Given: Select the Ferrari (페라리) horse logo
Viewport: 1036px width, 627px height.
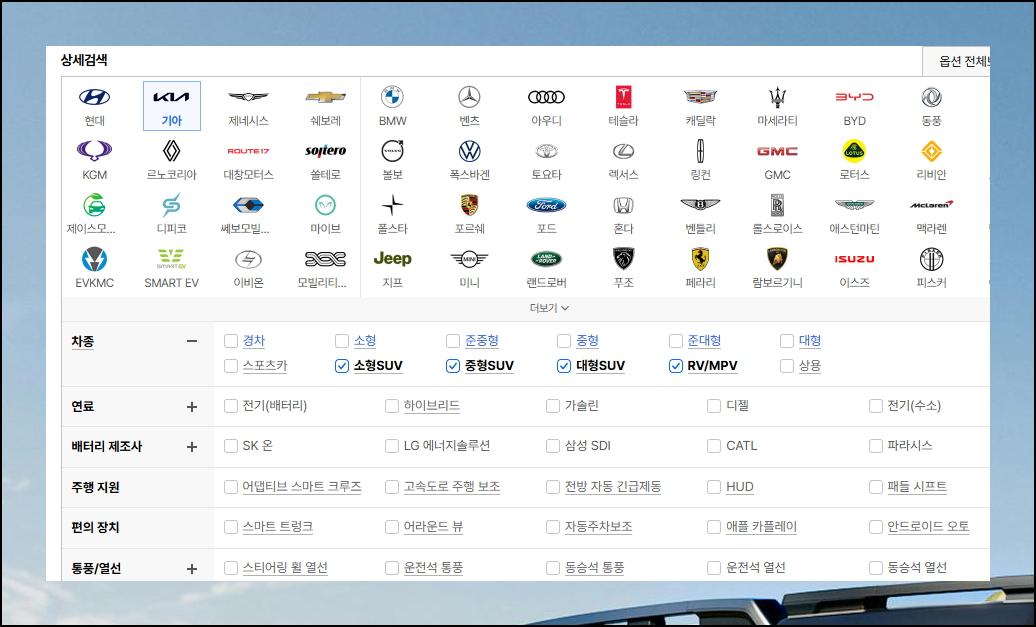Looking at the screenshot, I should (x=700, y=259).
